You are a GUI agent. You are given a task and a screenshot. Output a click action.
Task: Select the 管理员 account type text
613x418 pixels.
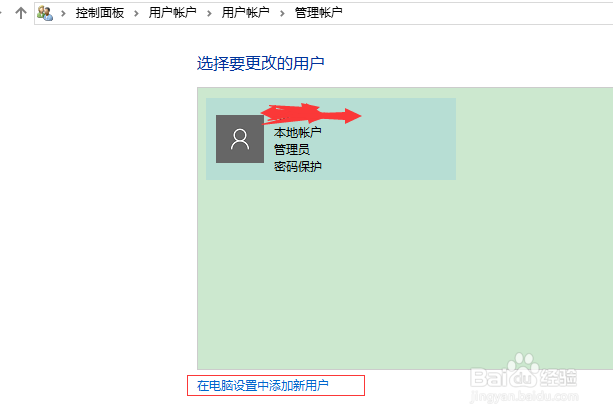[292, 149]
